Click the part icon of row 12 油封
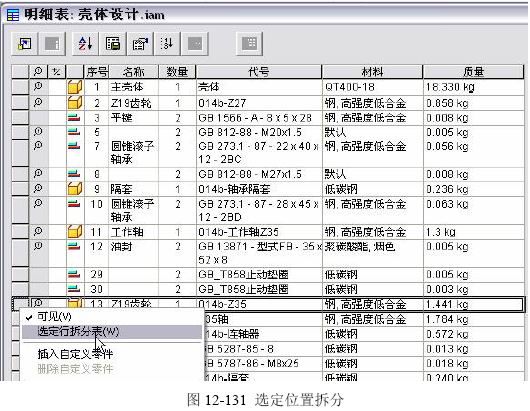This screenshot has height=411, width=530. pos(74,246)
